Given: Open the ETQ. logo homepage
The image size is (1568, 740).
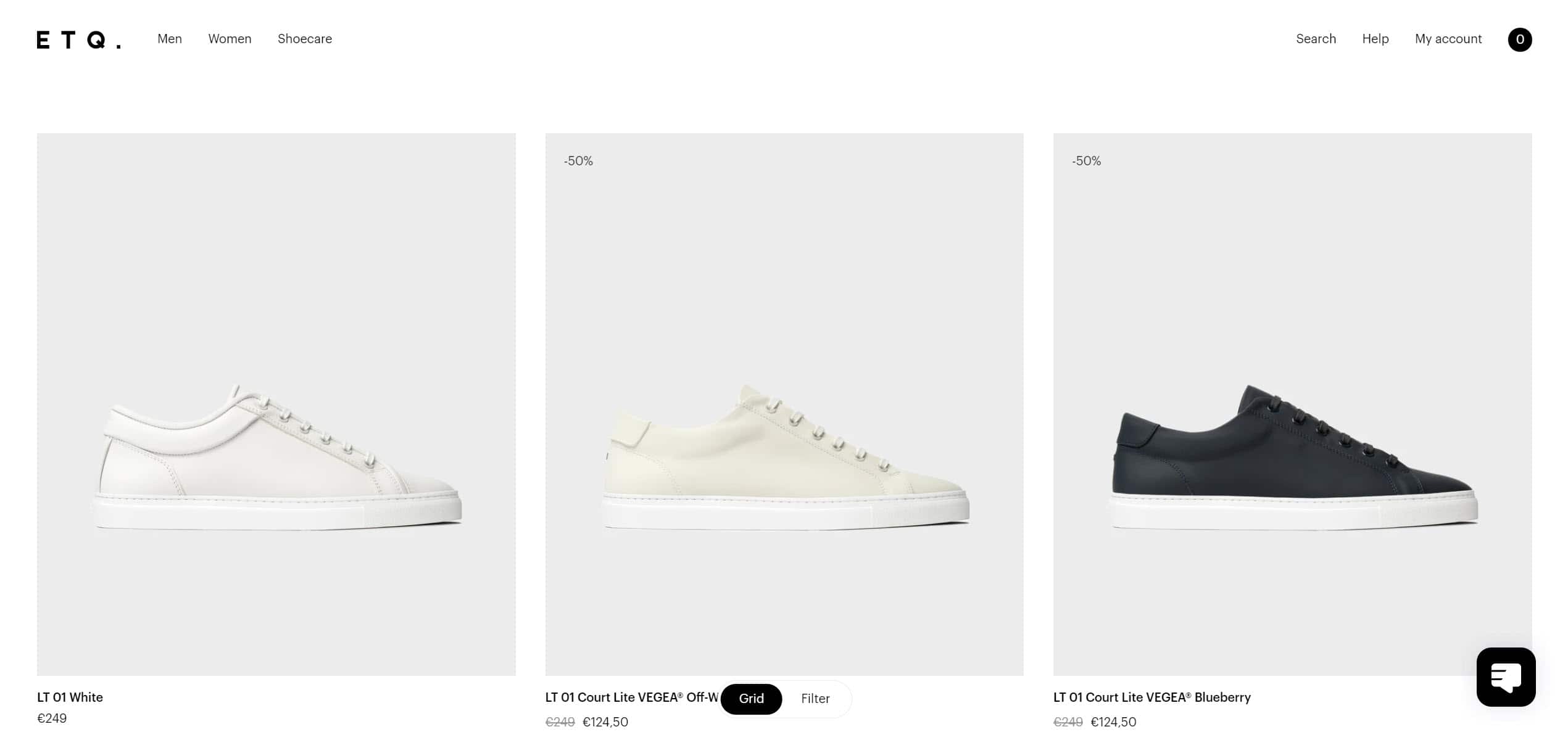Looking at the screenshot, I should (78, 40).
